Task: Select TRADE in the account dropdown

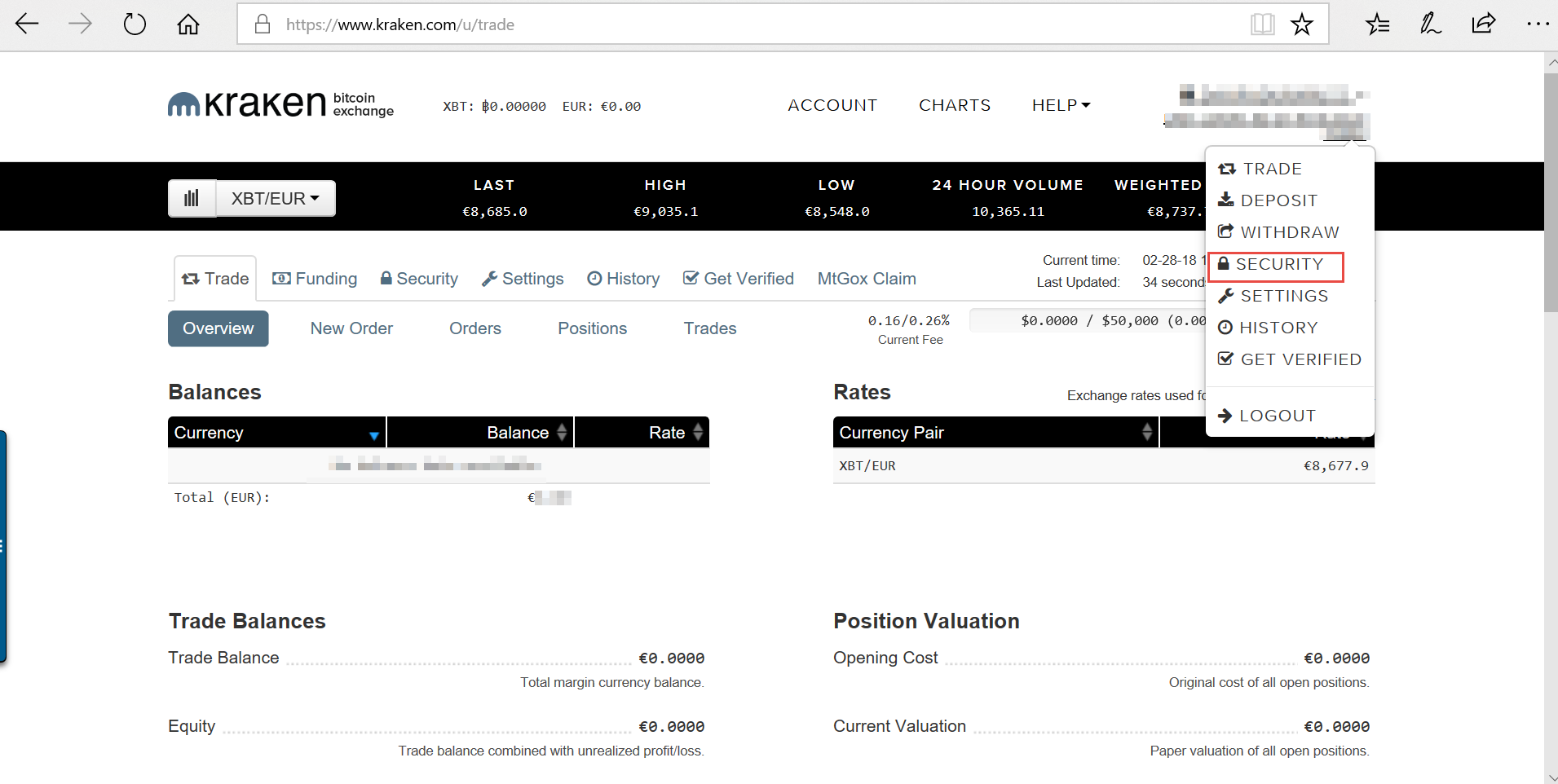Action: tap(1260, 169)
